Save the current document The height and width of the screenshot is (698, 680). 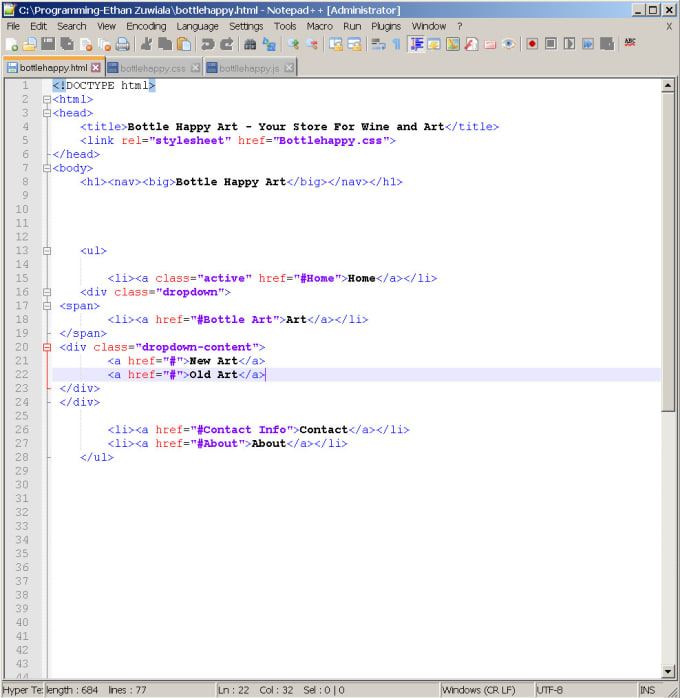coord(48,44)
